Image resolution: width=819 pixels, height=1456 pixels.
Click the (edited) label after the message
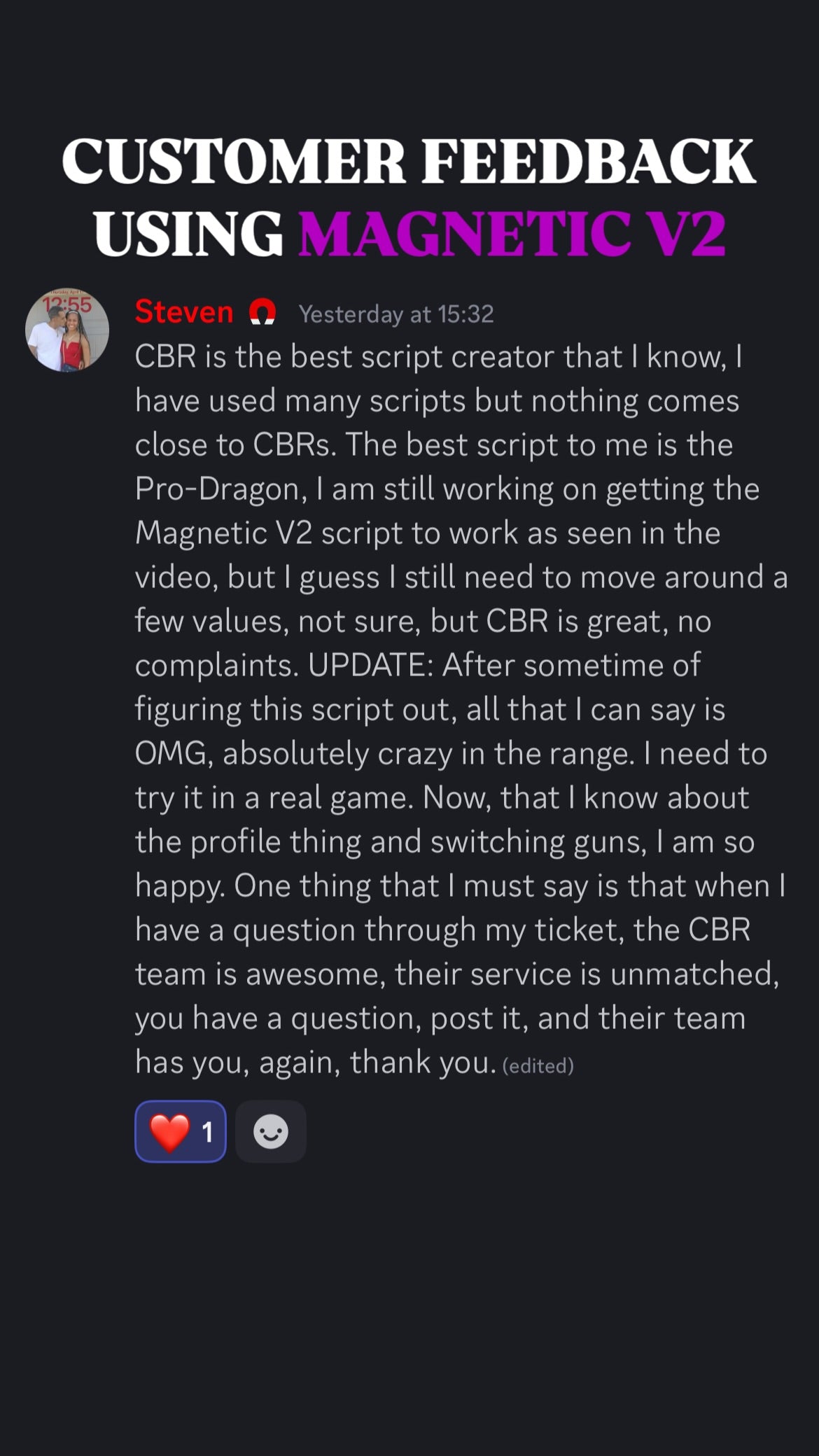tap(538, 1066)
